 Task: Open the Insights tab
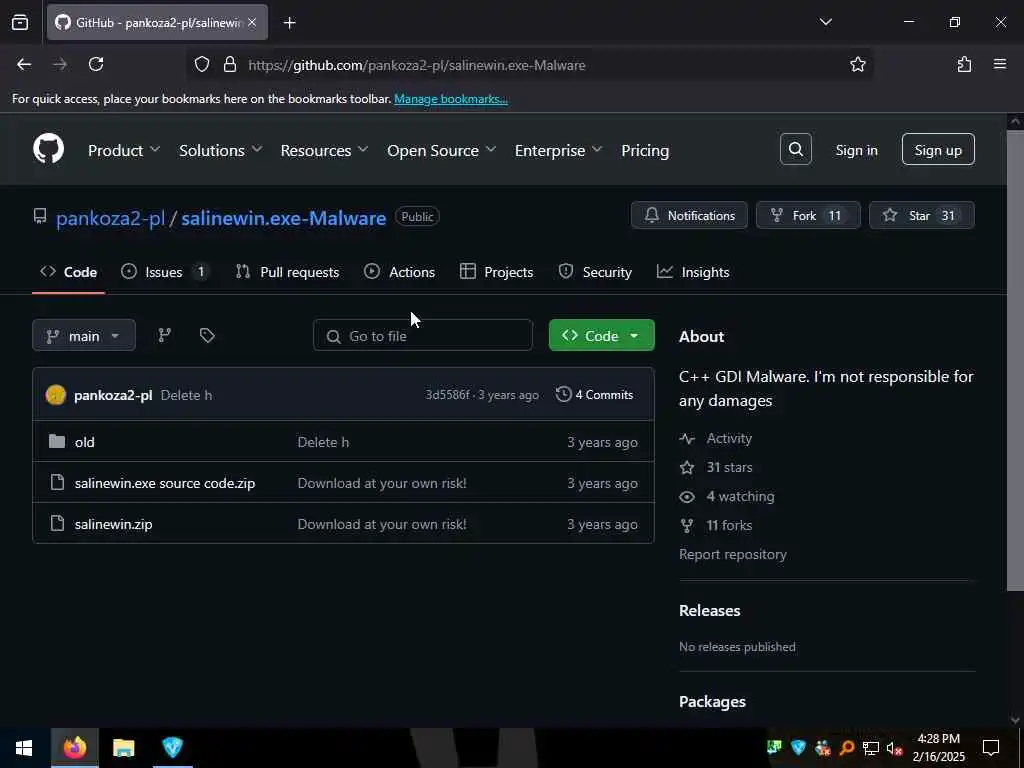(x=693, y=272)
